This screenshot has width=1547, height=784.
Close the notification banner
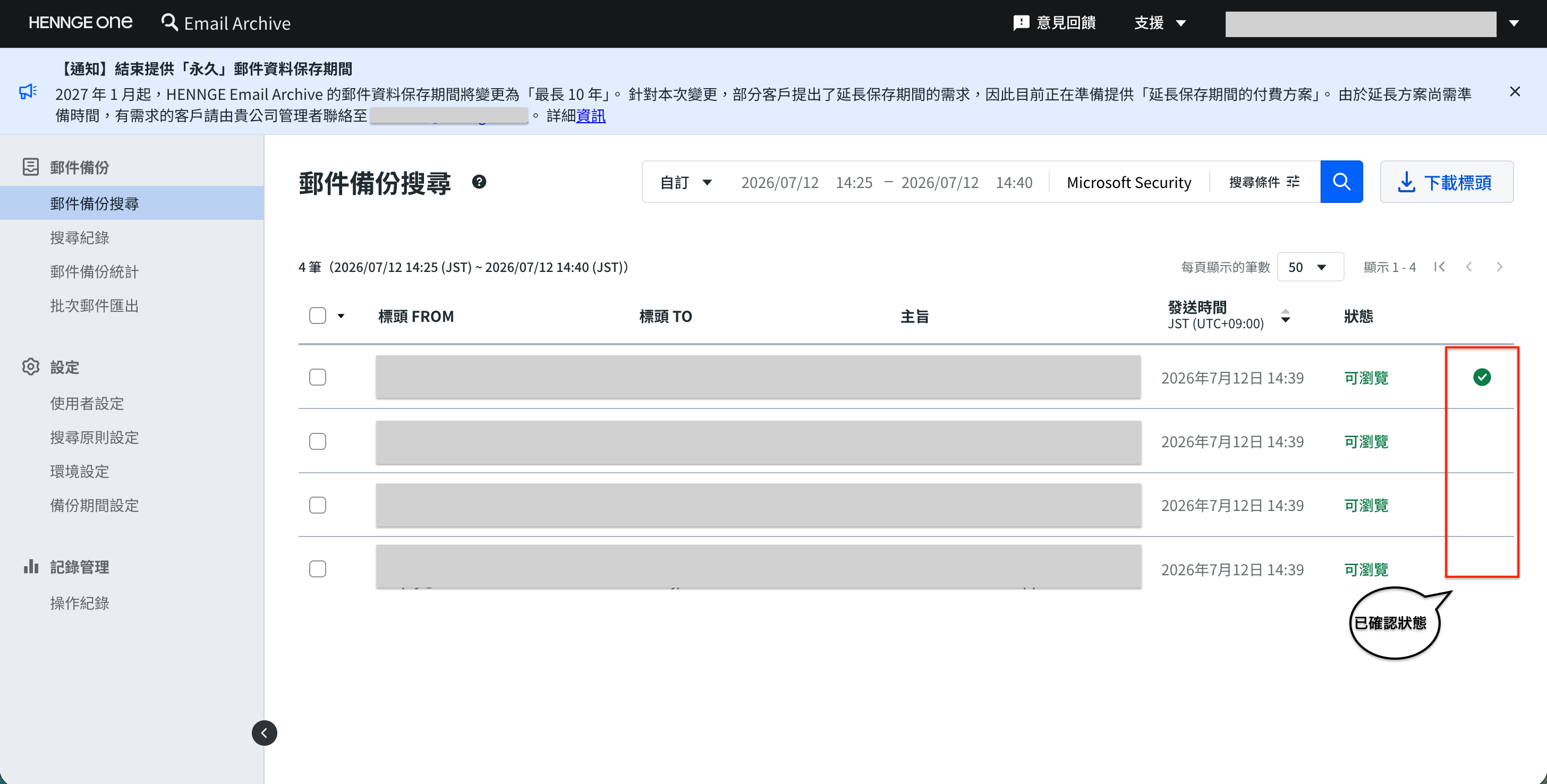(x=1515, y=91)
